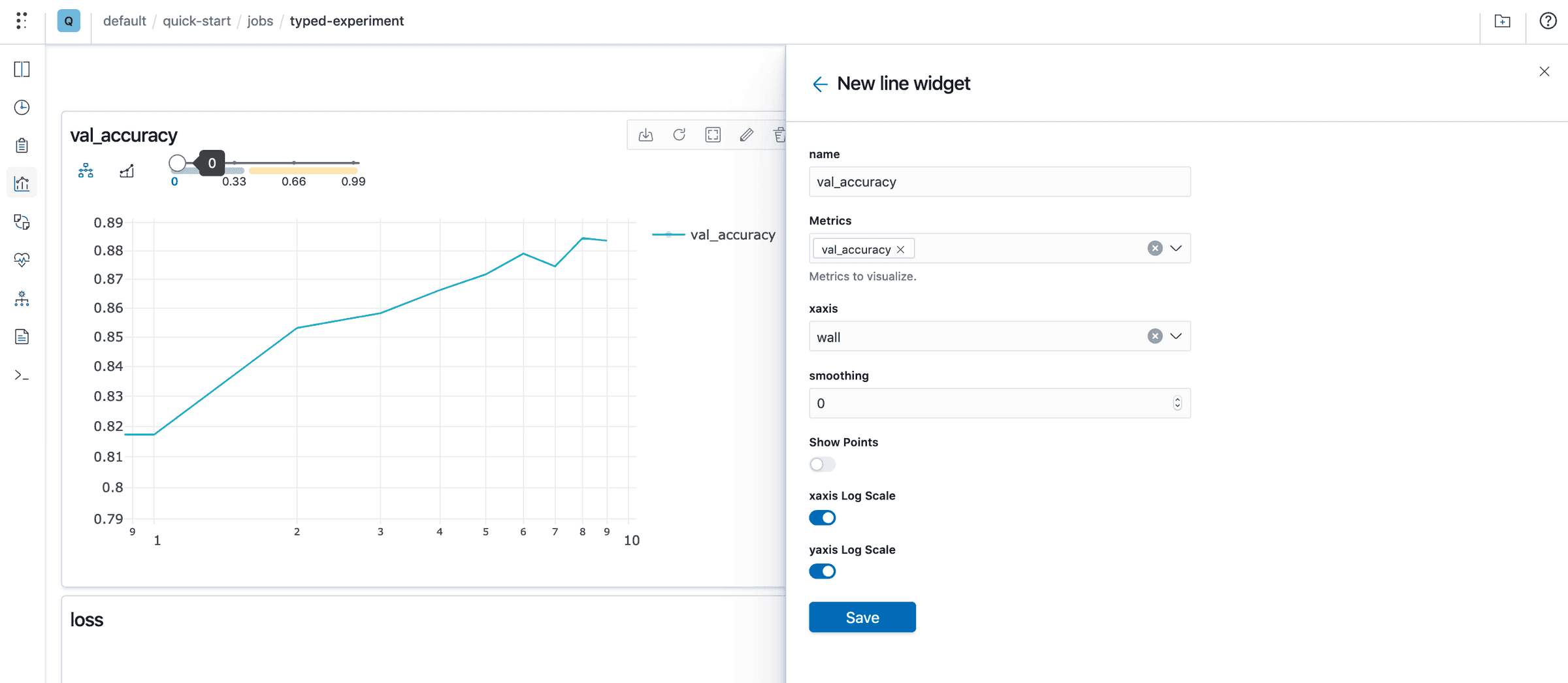The height and width of the screenshot is (683, 1568).
Task: Open the logs document icon in sidebar
Action: pos(22,336)
